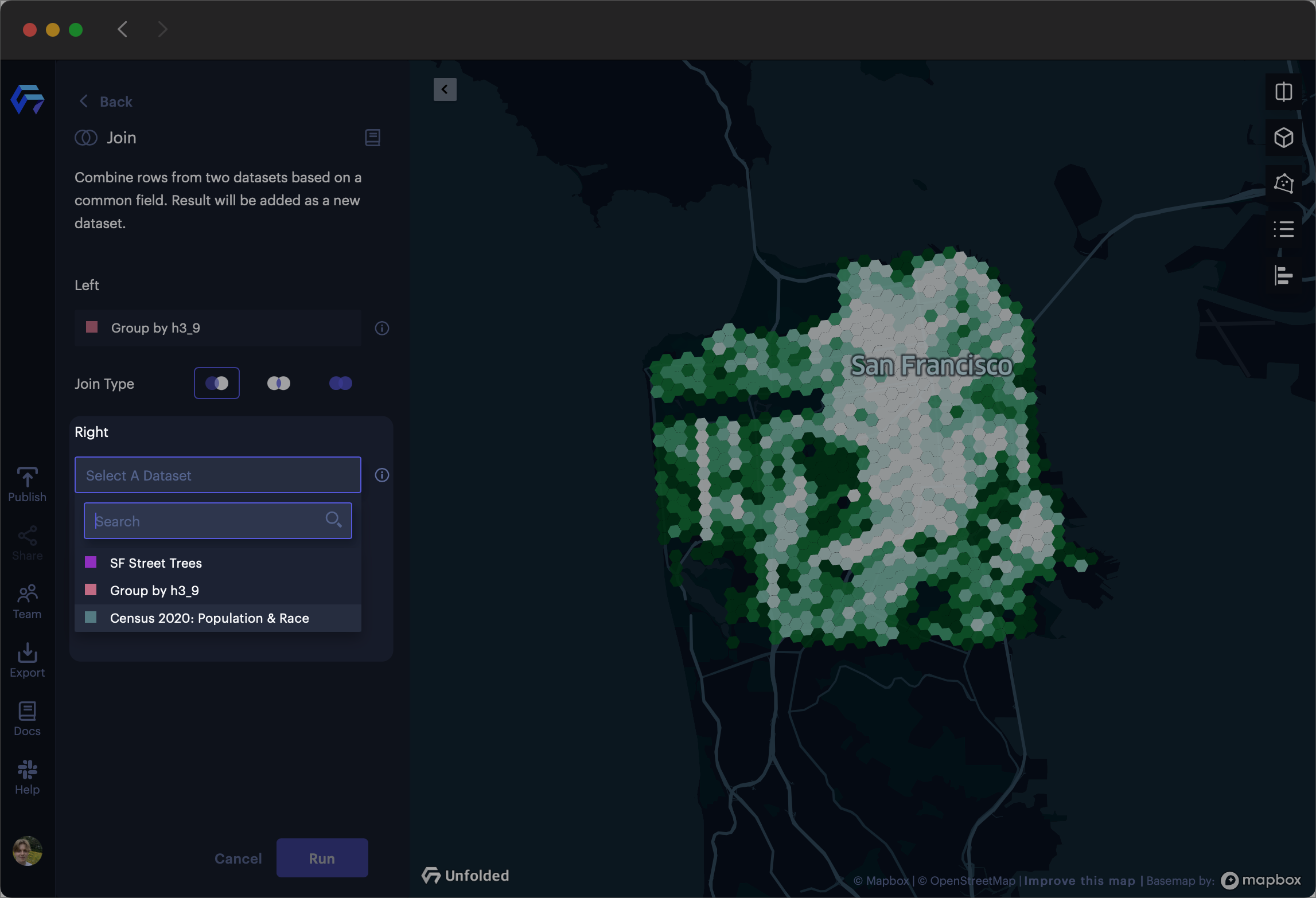Choose Census 2020: Population & Race option
1316x898 pixels.
click(209, 618)
